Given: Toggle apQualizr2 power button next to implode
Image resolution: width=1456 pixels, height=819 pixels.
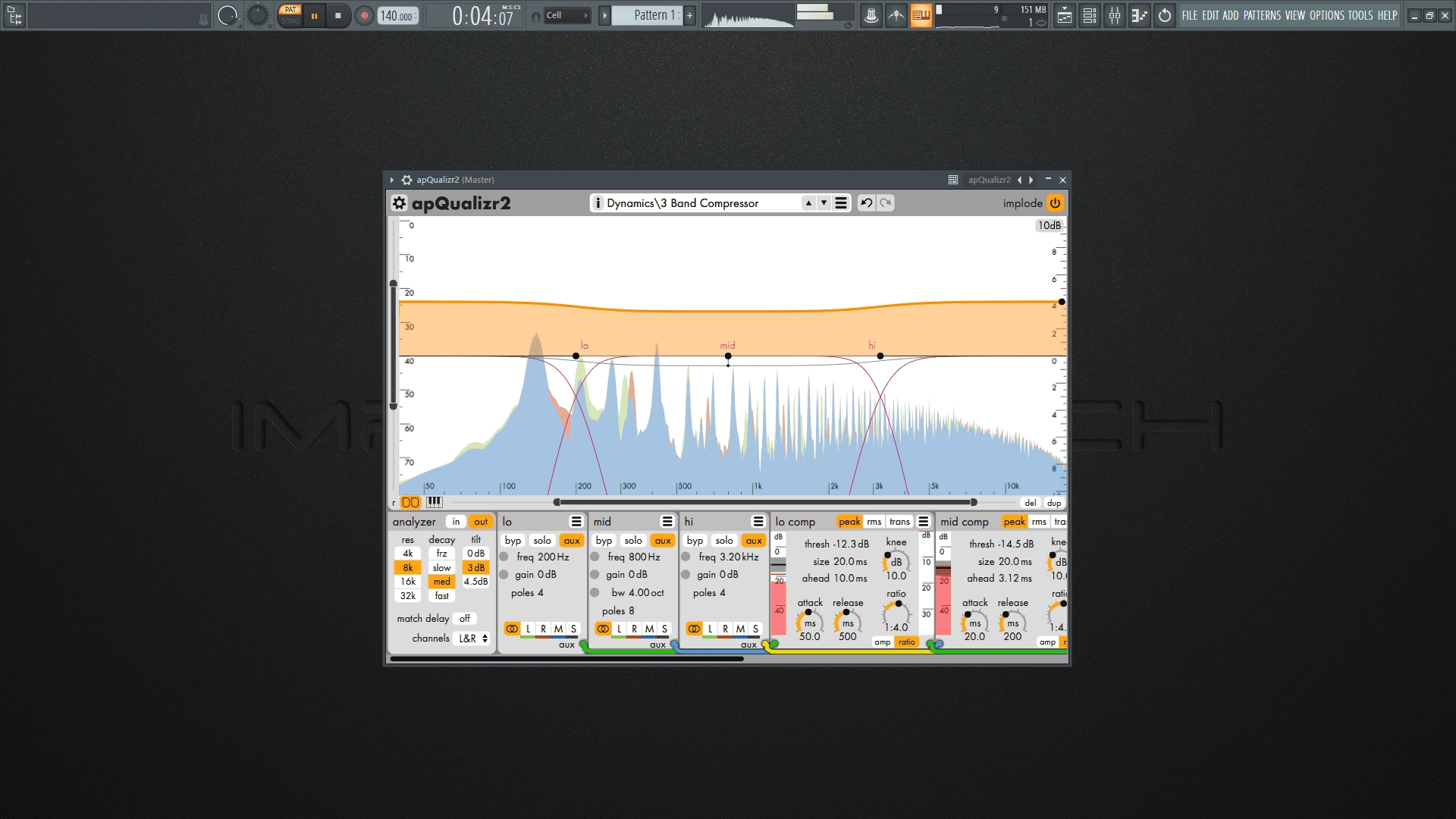Looking at the screenshot, I should (x=1055, y=203).
